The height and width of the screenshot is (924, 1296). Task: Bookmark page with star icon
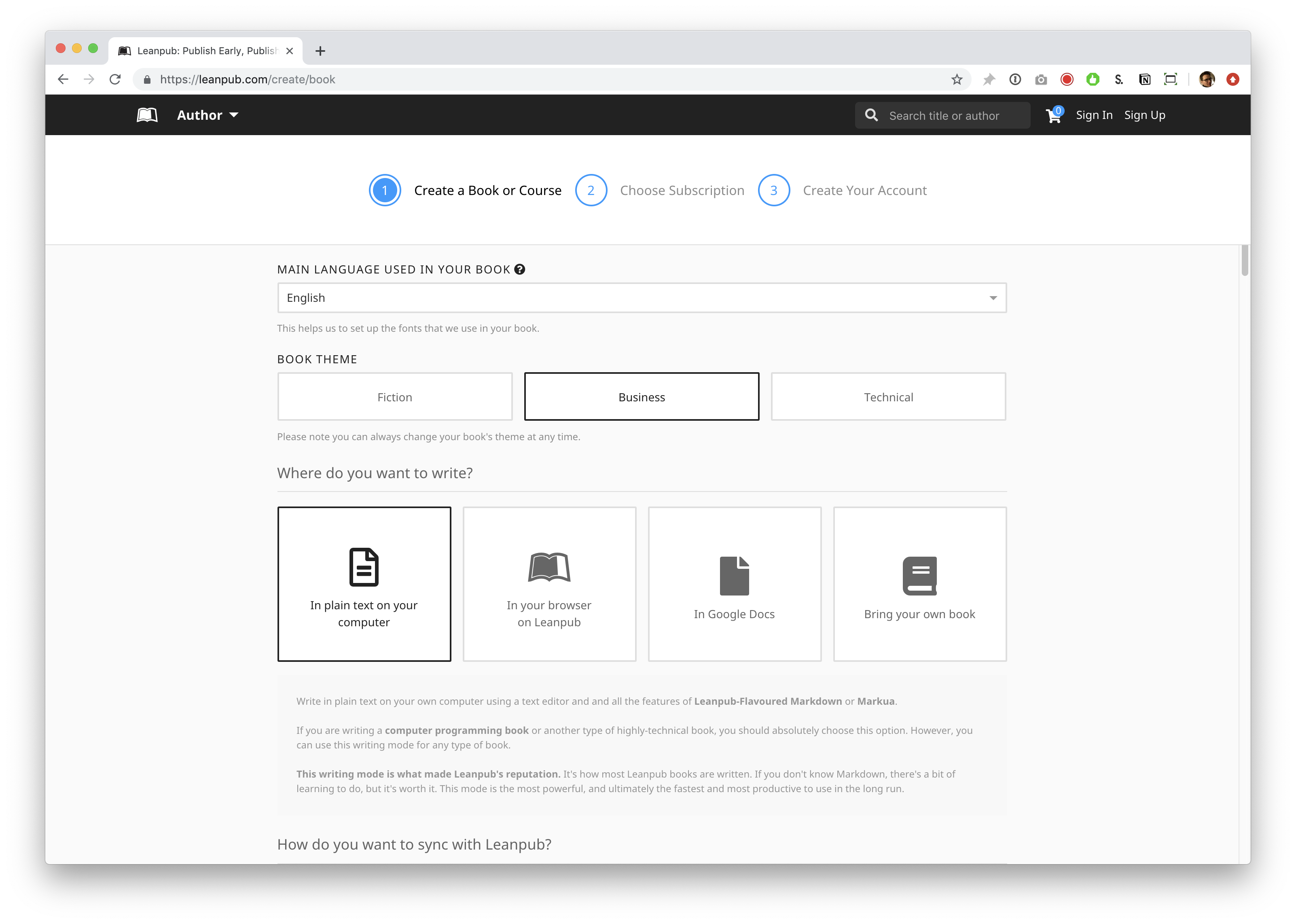point(956,80)
